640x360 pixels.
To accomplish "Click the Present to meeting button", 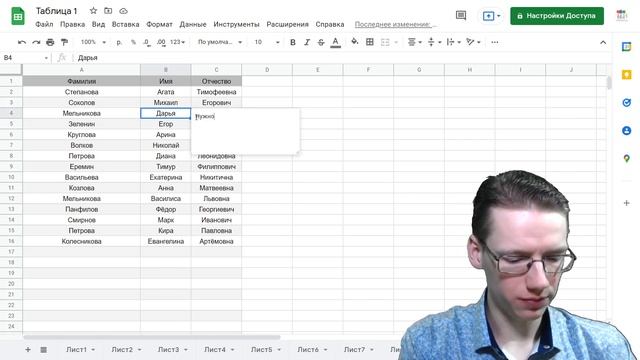I will pos(491,16).
